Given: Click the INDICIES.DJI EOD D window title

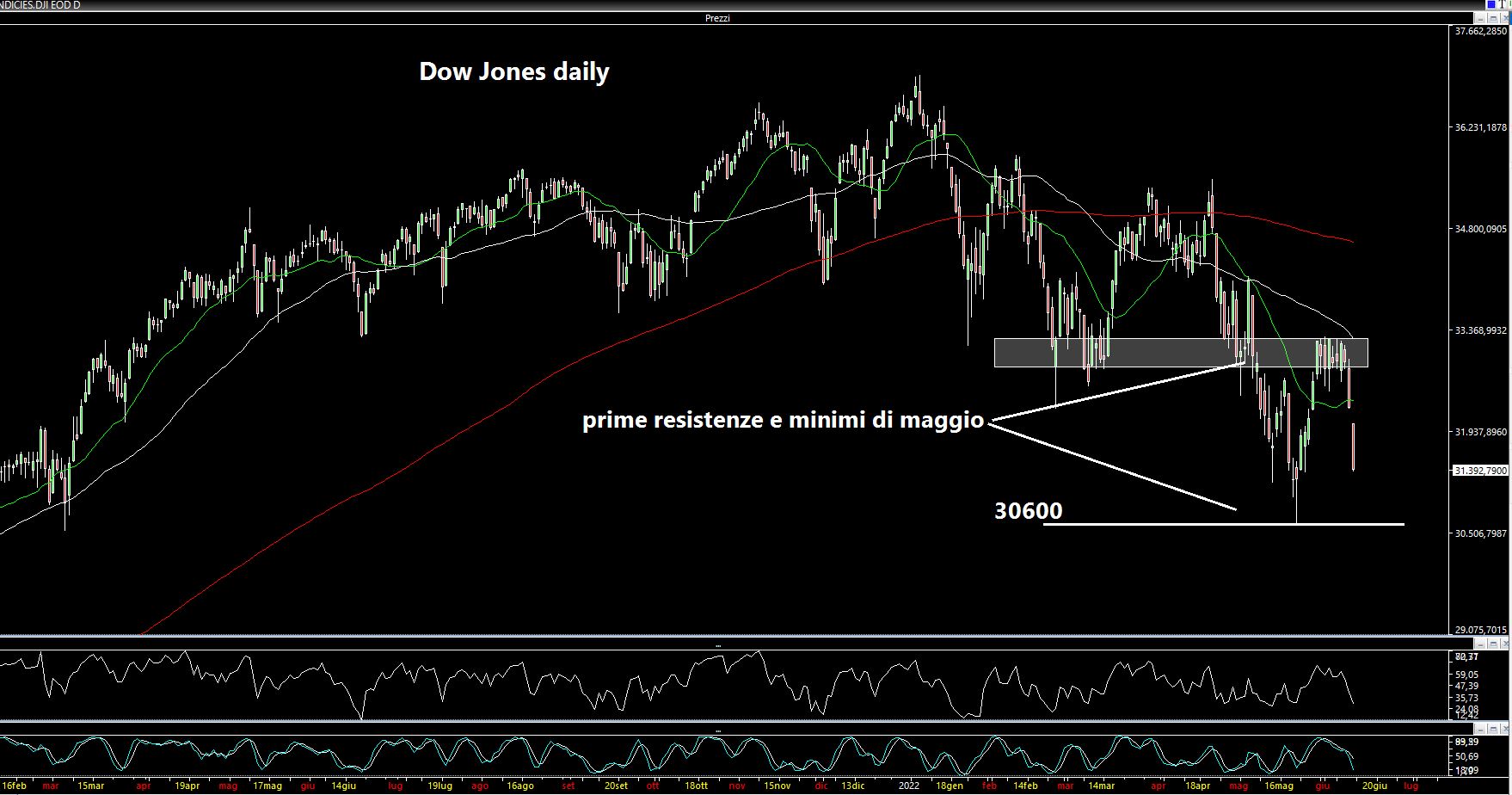Looking at the screenshot, I should click(x=40, y=4).
